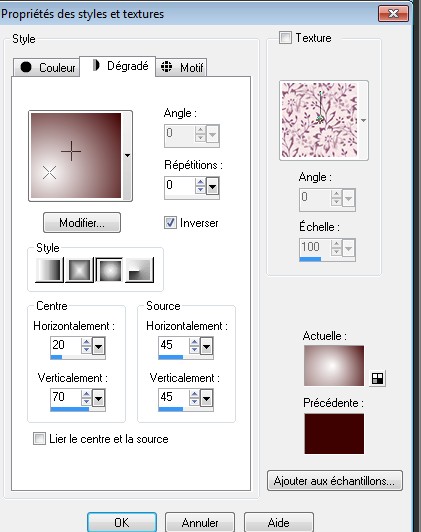Click the cross-shaped center marker in the gradient preview
This screenshot has width=421, height=532.
71,151
